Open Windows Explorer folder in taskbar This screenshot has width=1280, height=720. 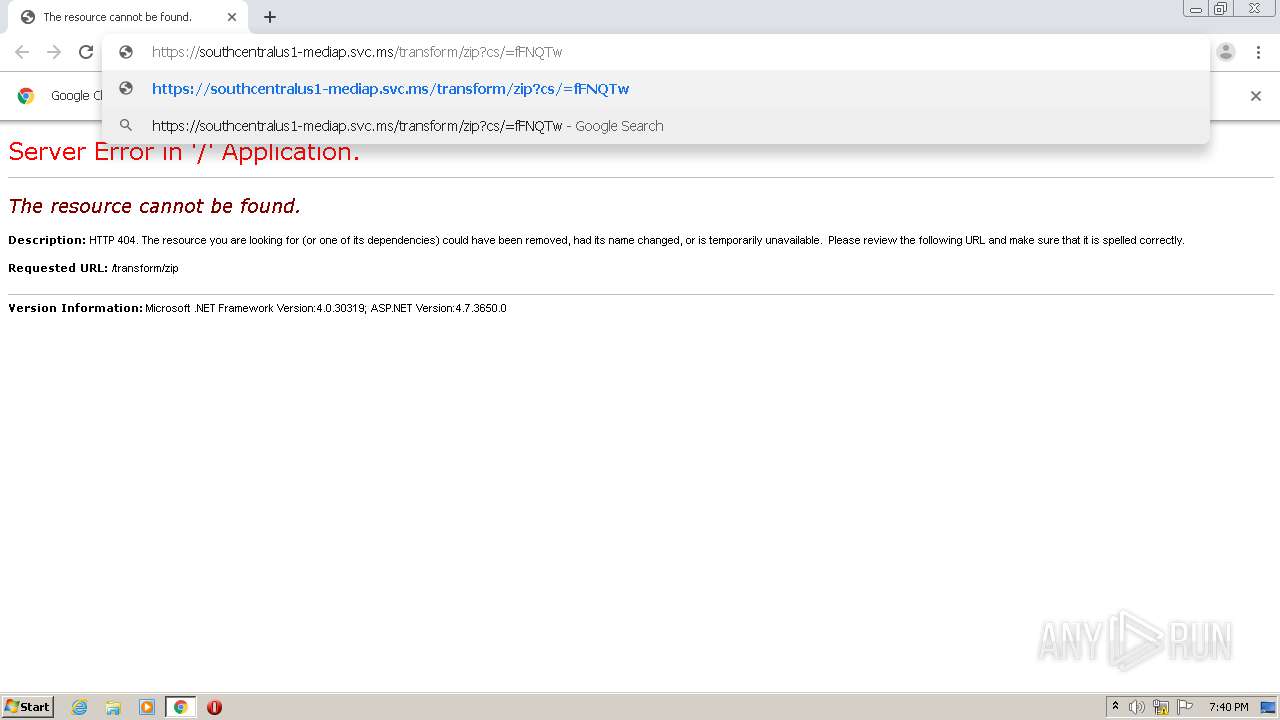point(113,707)
